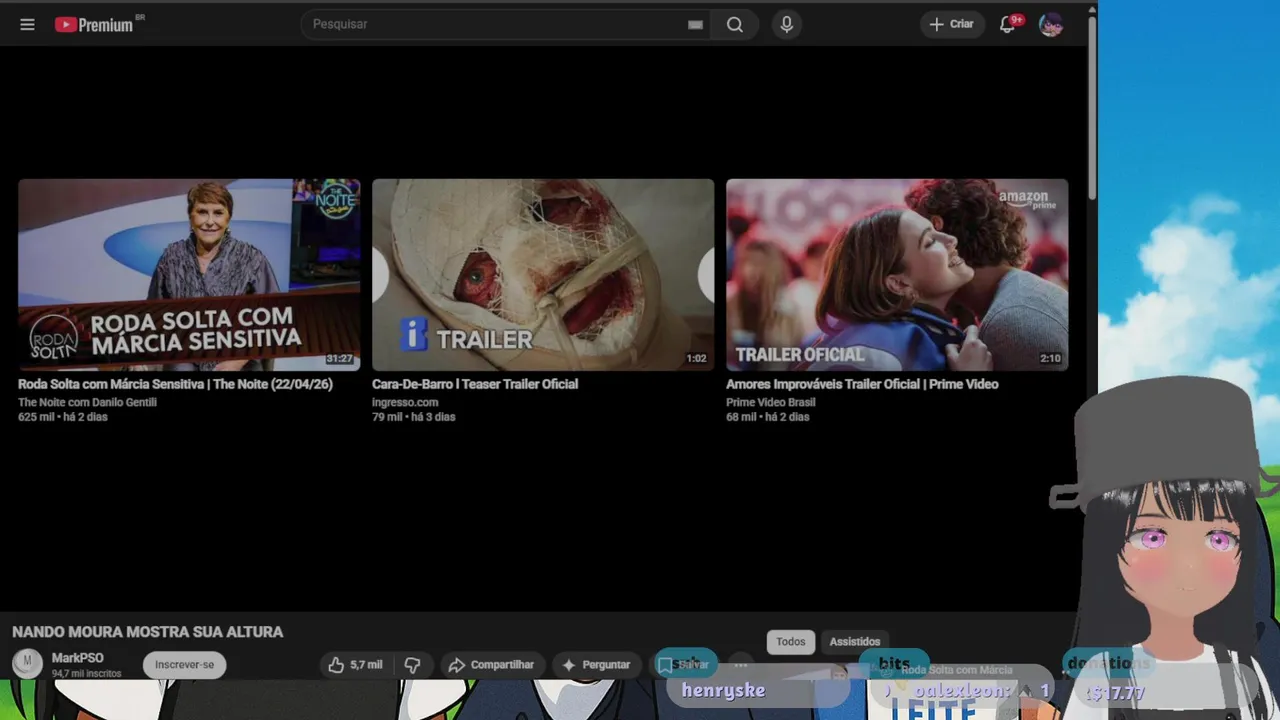The image size is (1280, 720).
Task: Open channel ingresso.com
Action: click(405, 402)
